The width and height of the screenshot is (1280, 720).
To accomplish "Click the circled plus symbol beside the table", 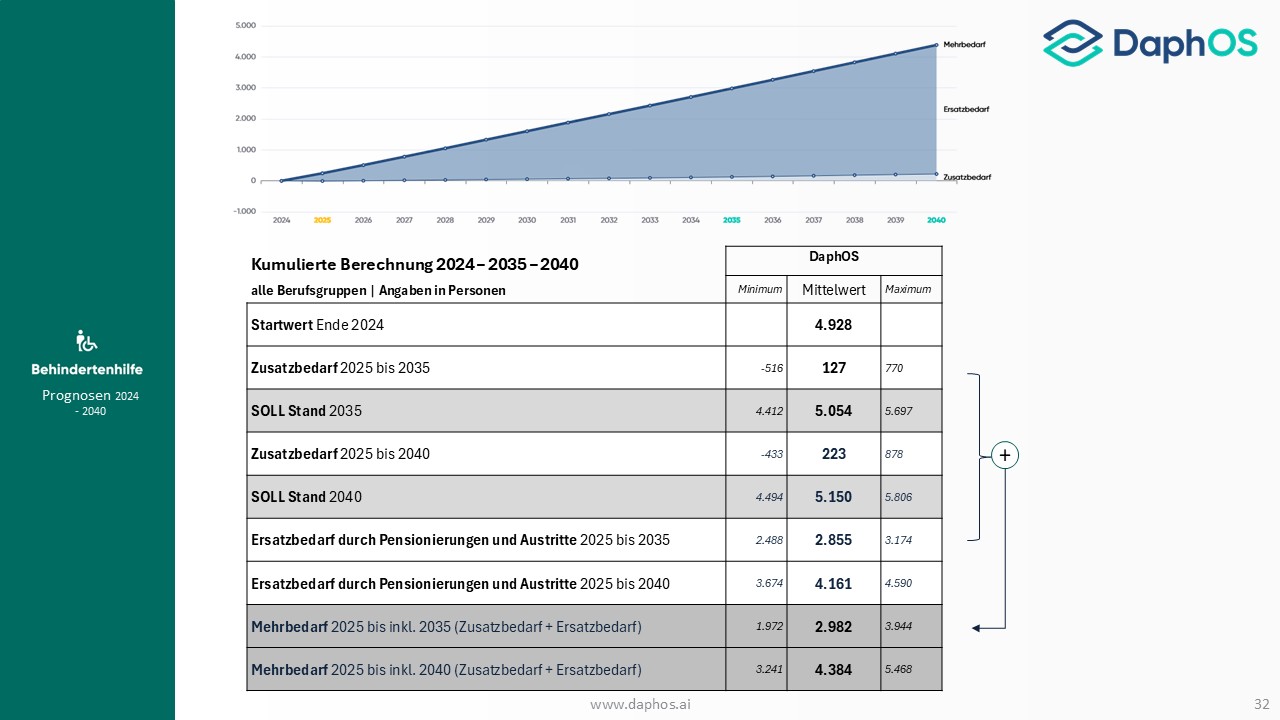I will tap(1005, 455).
